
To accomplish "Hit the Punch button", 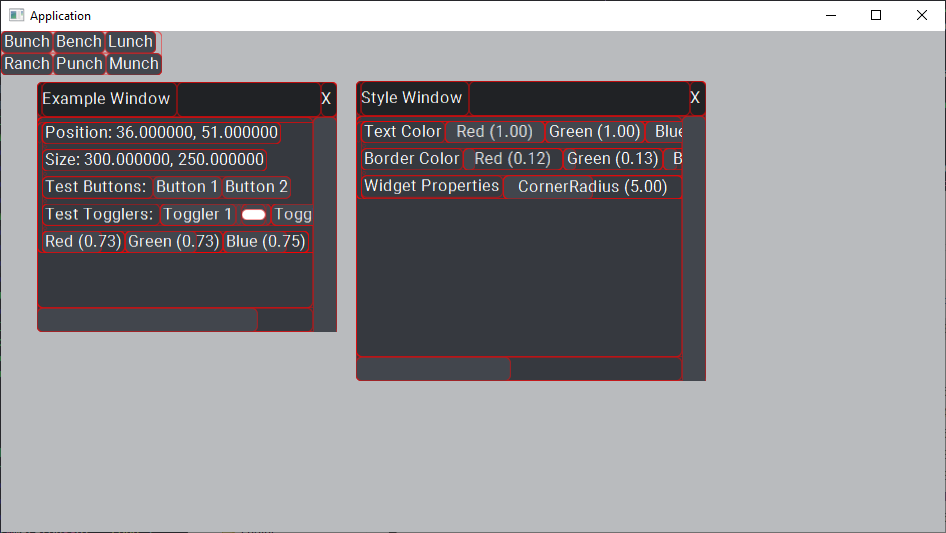I will coord(79,63).
